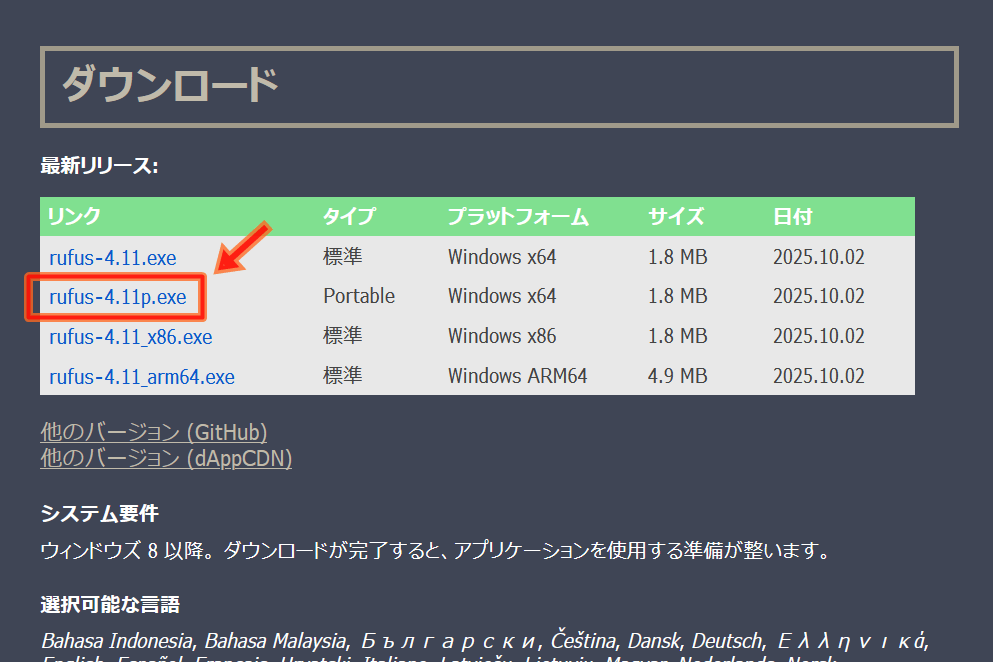Screen dimensions: 993x662
Task: Click the Windows ARM64 platform cell
Action: [x=517, y=377]
